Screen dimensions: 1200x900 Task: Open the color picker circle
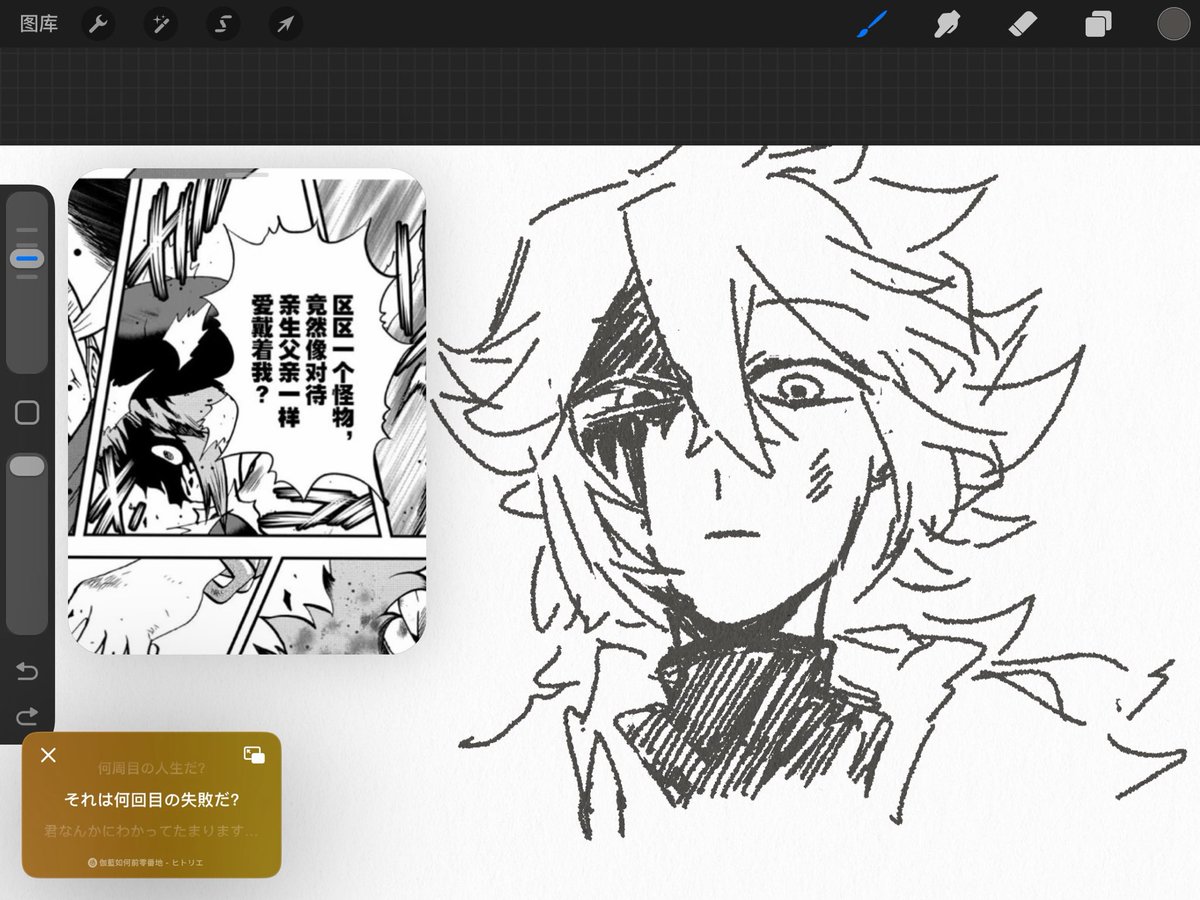pyautogui.click(x=1173, y=23)
